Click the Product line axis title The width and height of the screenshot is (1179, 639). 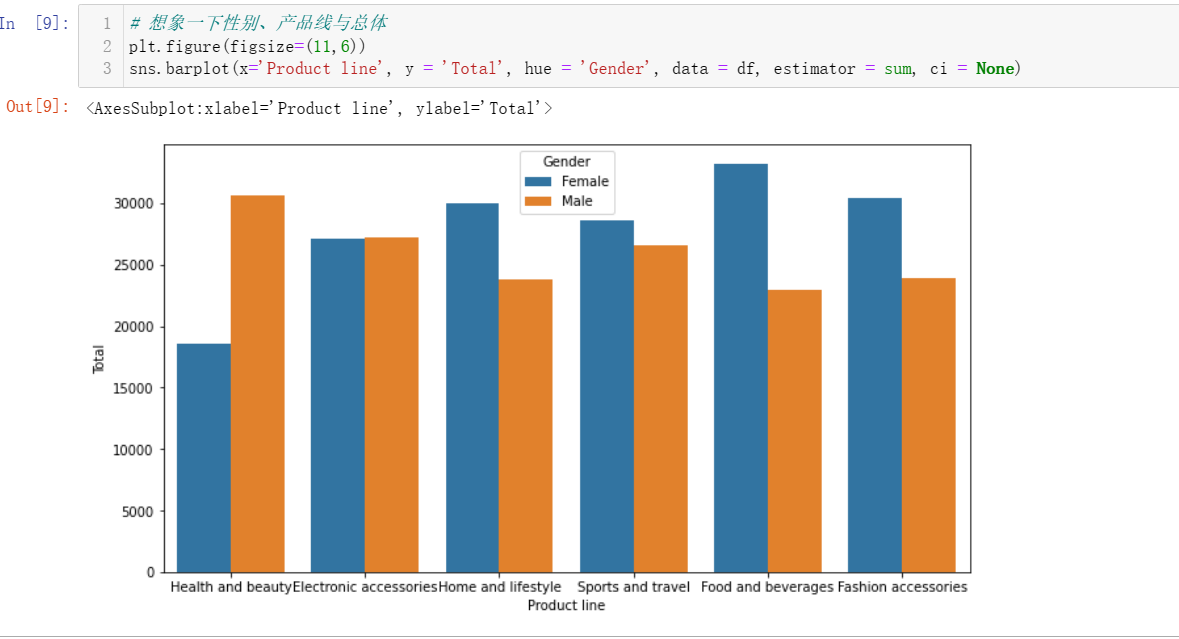pos(566,605)
